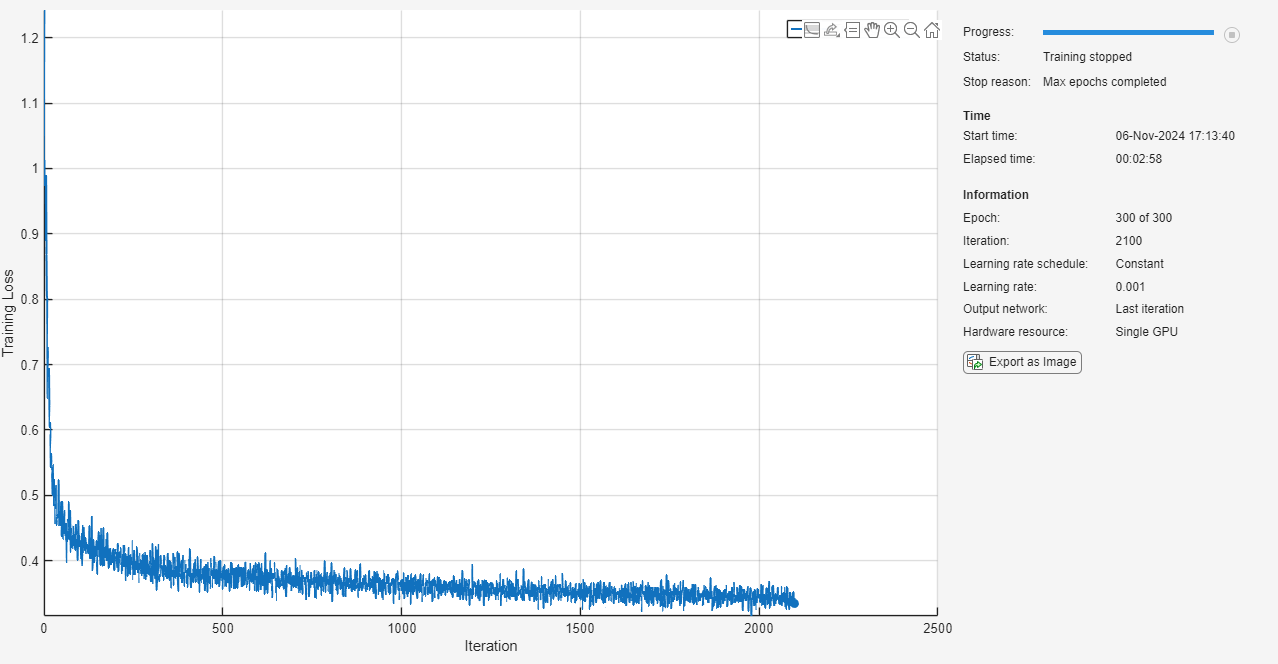The height and width of the screenshot is (664, 1278).
Task: Click the elapsed time value "00:02:58"
Action: click(x=1139, y=159)
